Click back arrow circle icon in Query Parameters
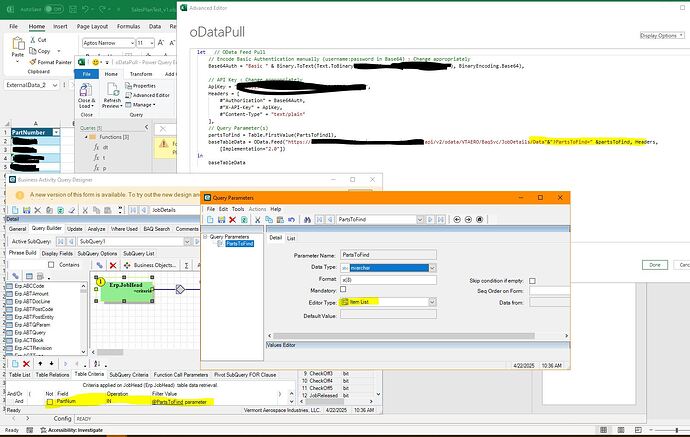 coord(457,220)
